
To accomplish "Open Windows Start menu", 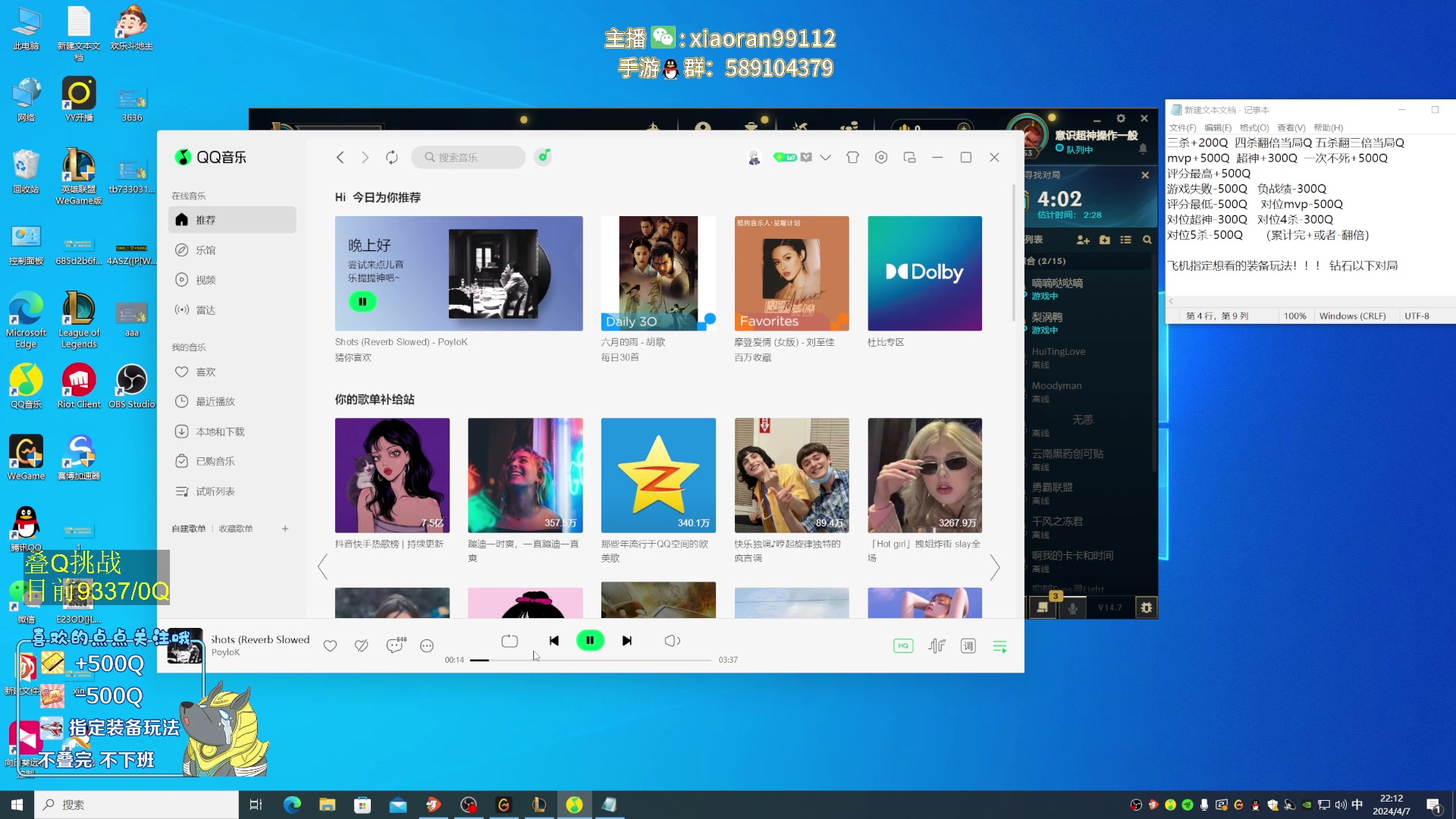I will pyautogui.click(x=17, y=805).
